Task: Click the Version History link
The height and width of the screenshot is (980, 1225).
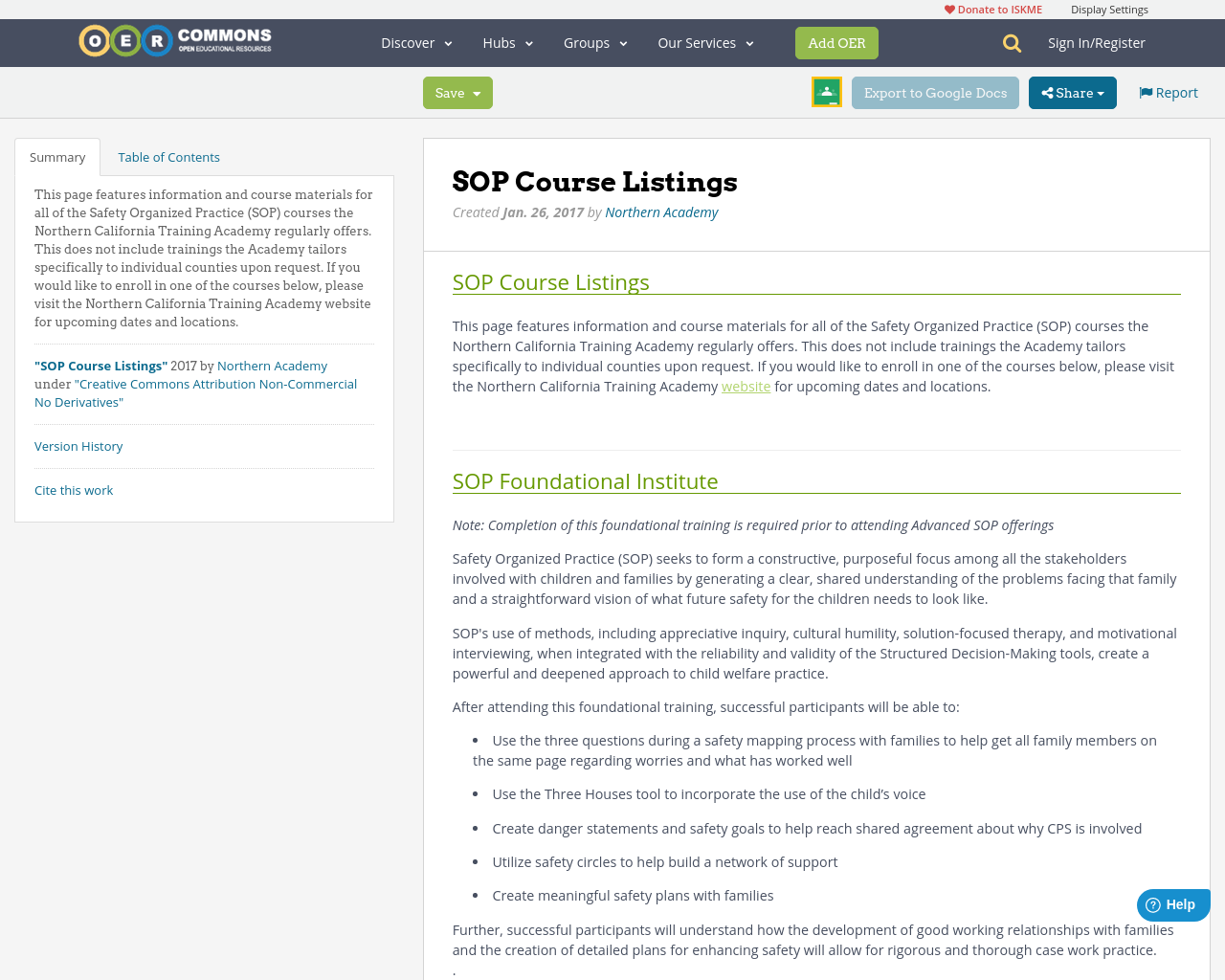Action: pos(78,444)
